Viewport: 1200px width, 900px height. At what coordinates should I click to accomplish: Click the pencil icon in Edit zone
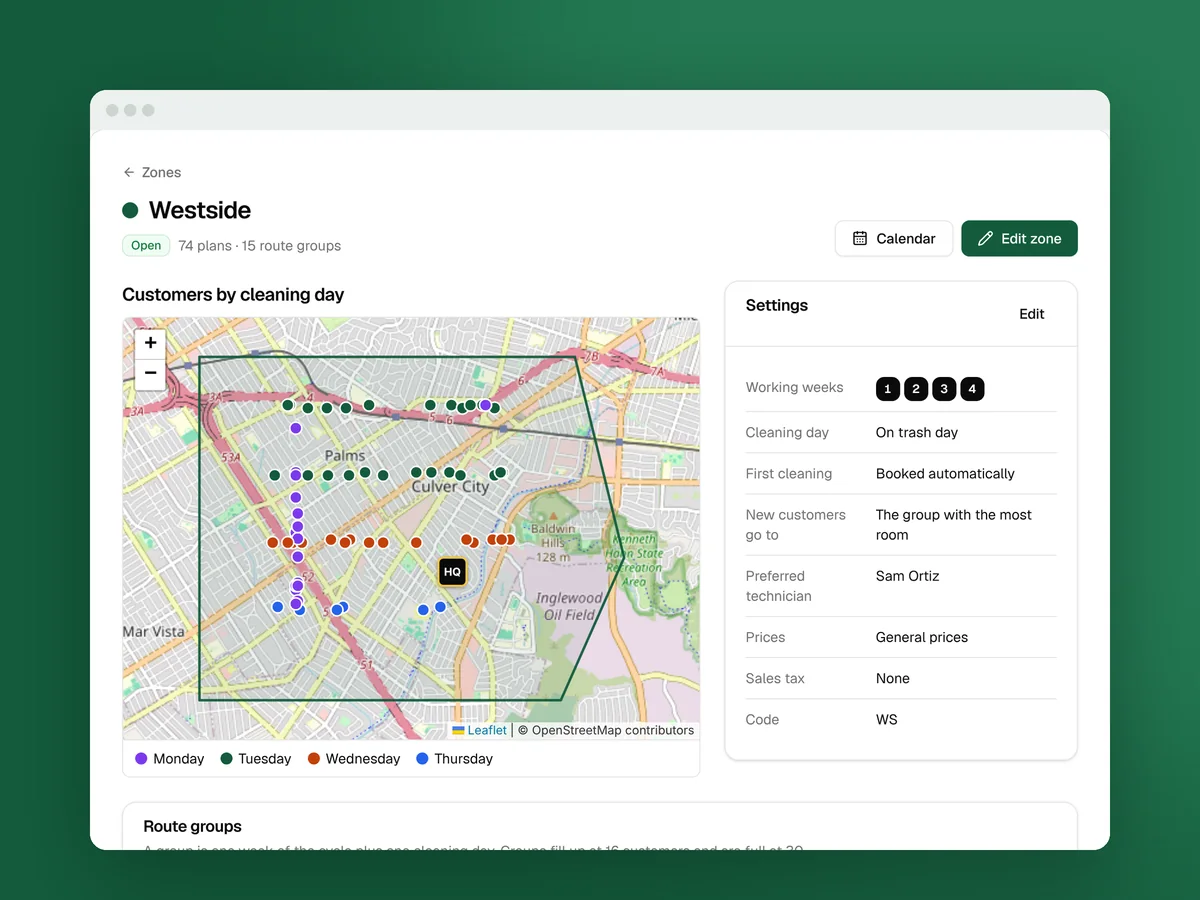tap(985, 238)
